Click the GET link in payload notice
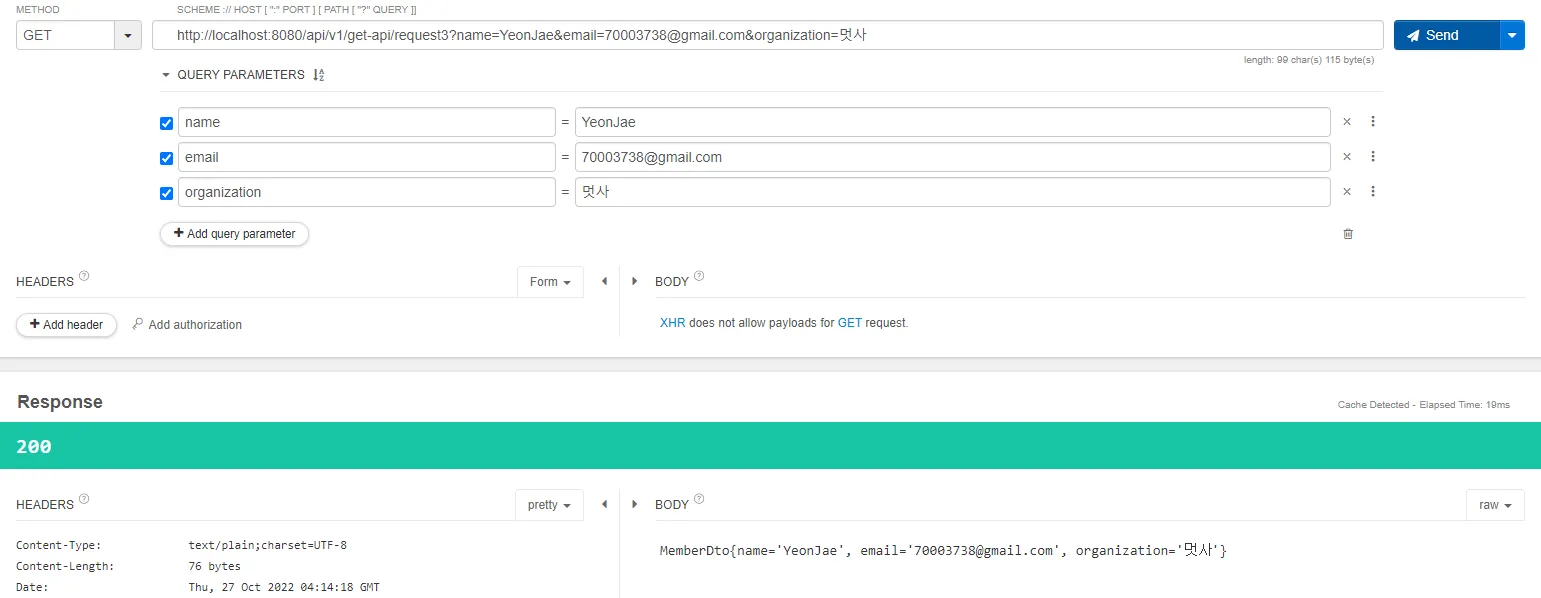Image resolution: width=1541 pixels, height=598 pixels. pos(850,323)
